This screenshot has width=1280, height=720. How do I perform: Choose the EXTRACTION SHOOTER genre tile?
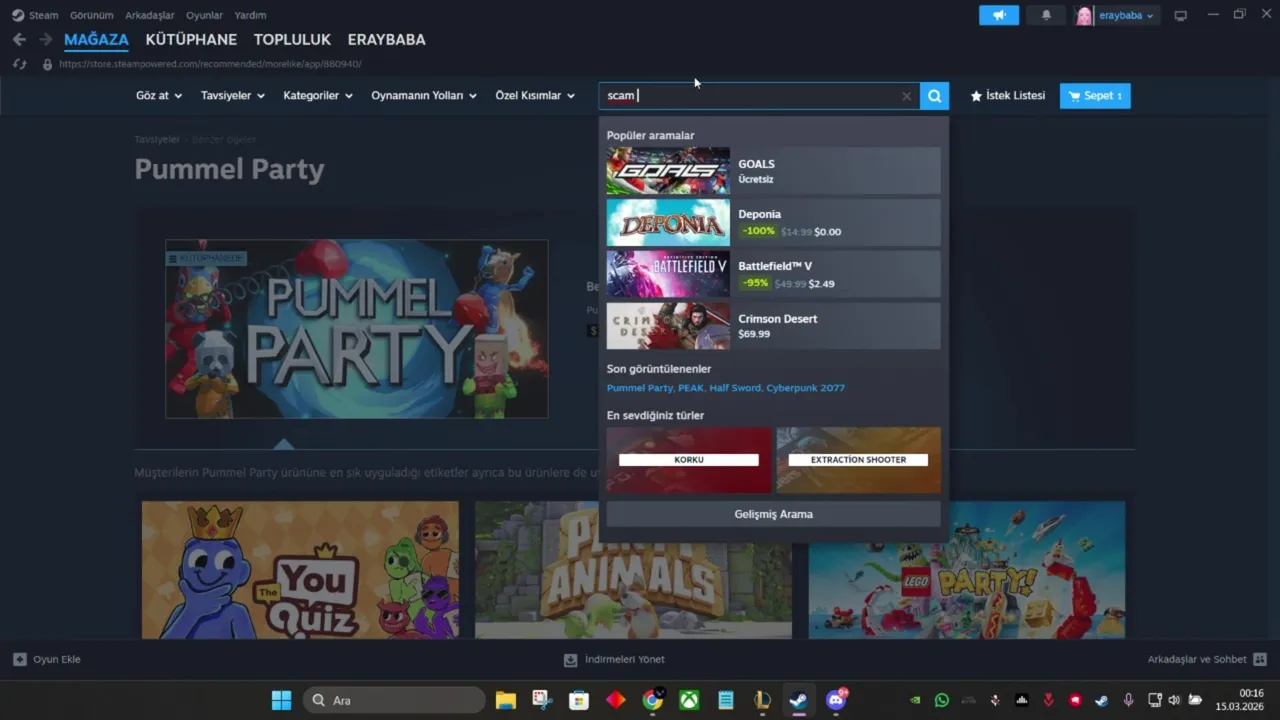[x=858, y=460]
